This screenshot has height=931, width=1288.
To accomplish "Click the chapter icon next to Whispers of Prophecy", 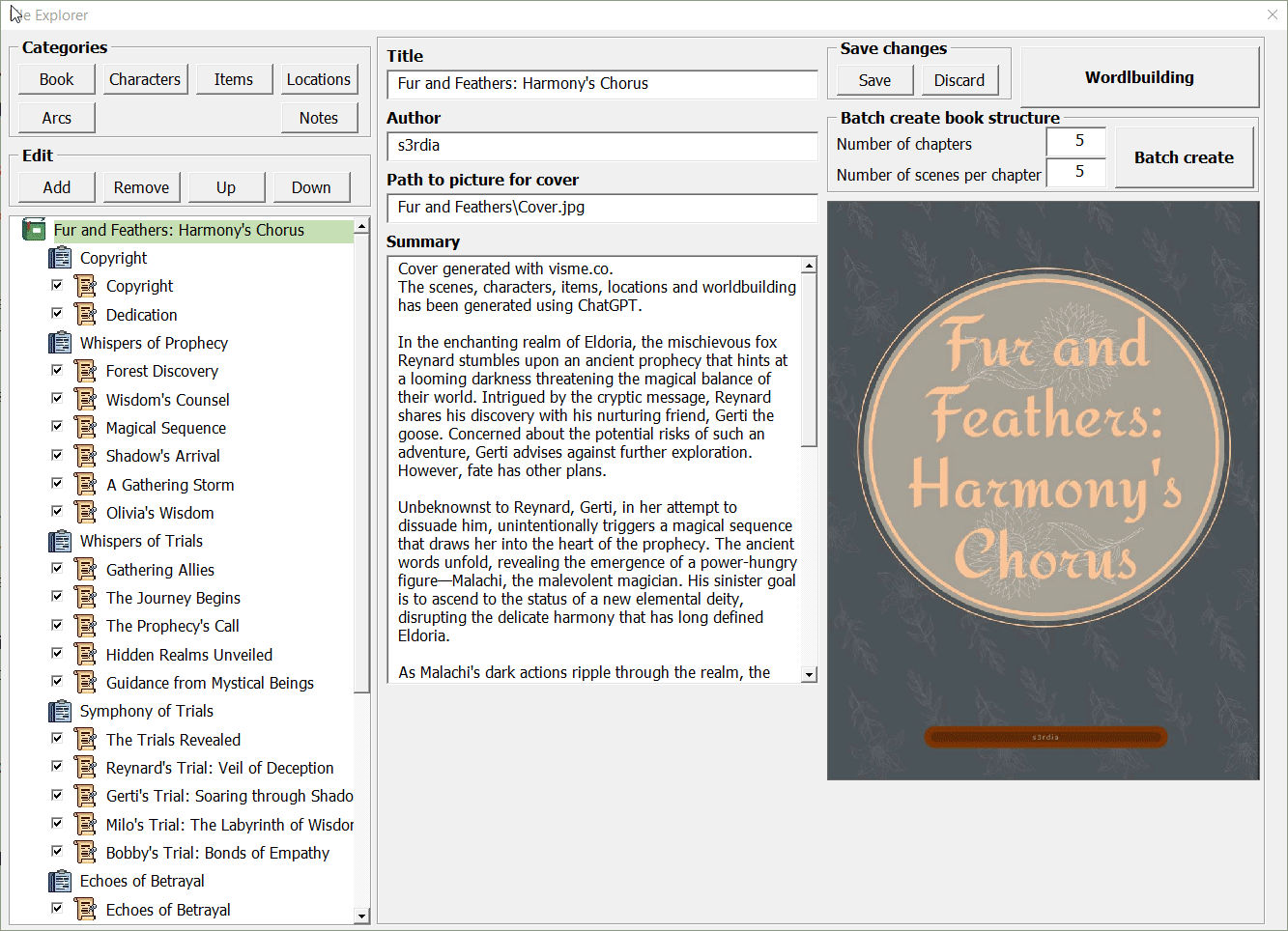I will pyautogui.click(x=60, y=343).
